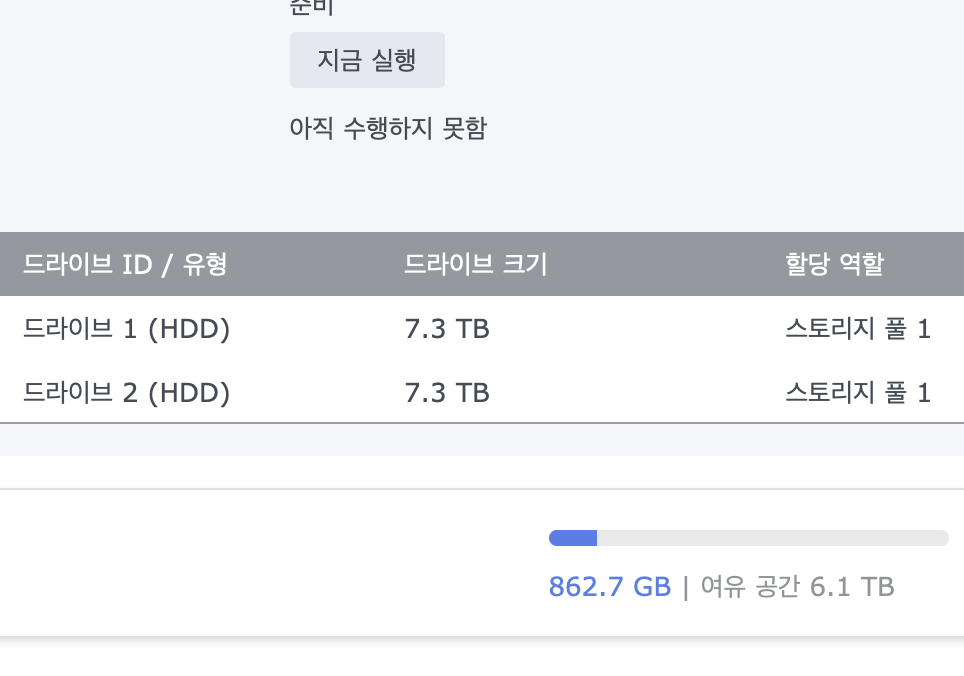Image resolution: width=964 pixels, height=676 pixels.
Task: Click the 준비 status label above the button
Action: pyautogui.click(x=312, y=7)
